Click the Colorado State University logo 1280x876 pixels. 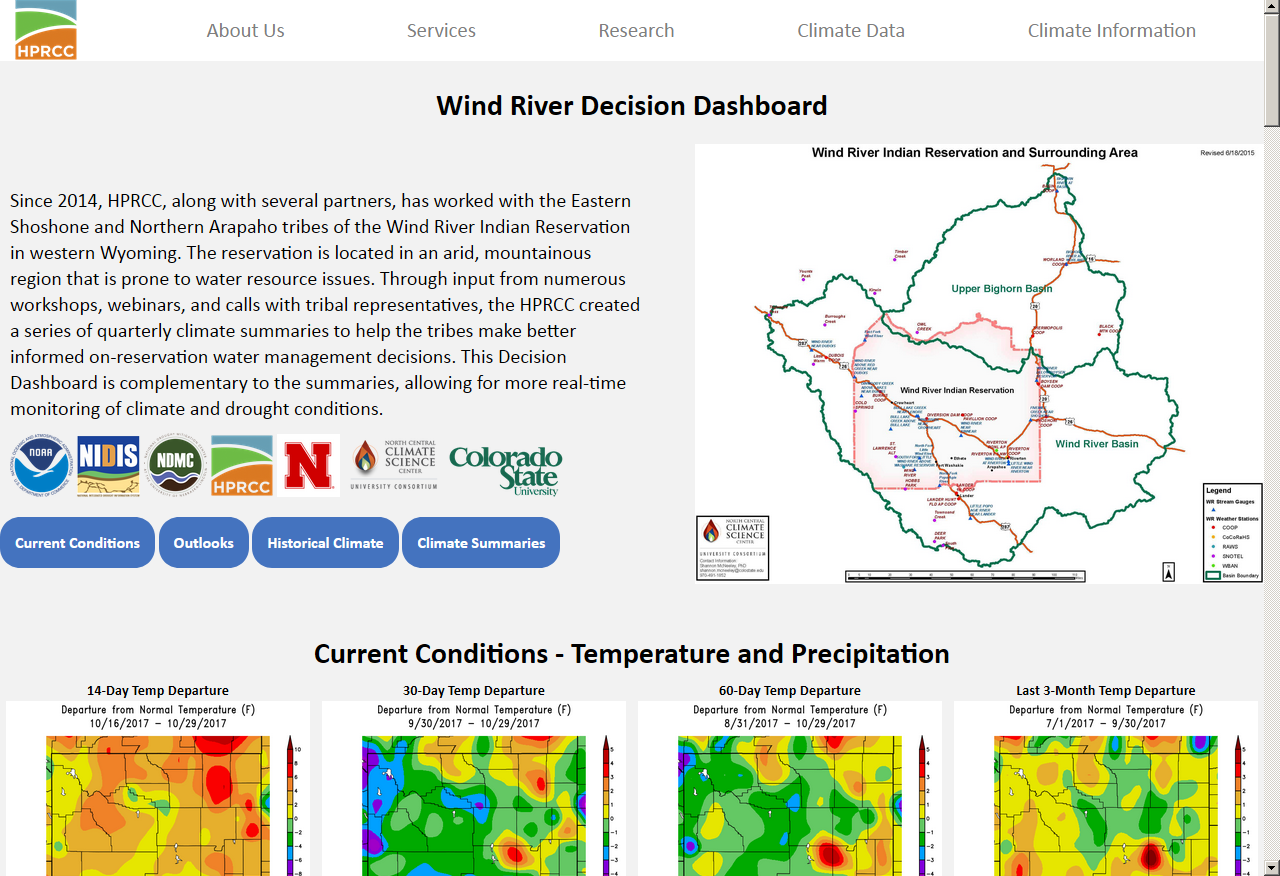pyautogui.click(x=506, y=470)
